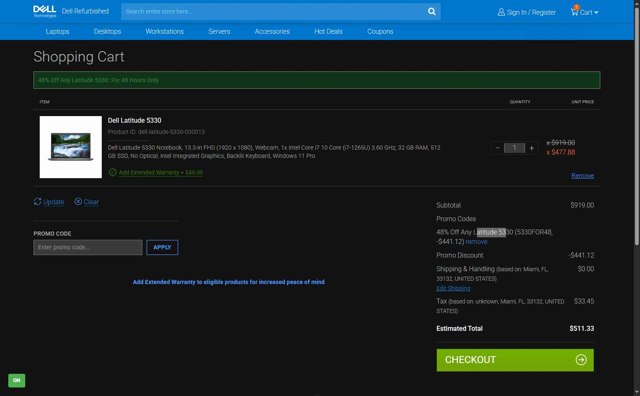Click the Update refresh icon
Viewport: 640px width, 396px height.
(x=38, y=201)
